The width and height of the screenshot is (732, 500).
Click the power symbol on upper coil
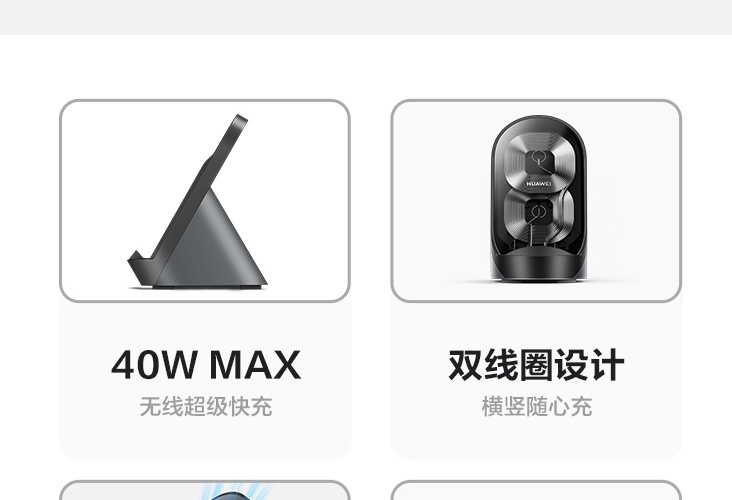[539, 158]
